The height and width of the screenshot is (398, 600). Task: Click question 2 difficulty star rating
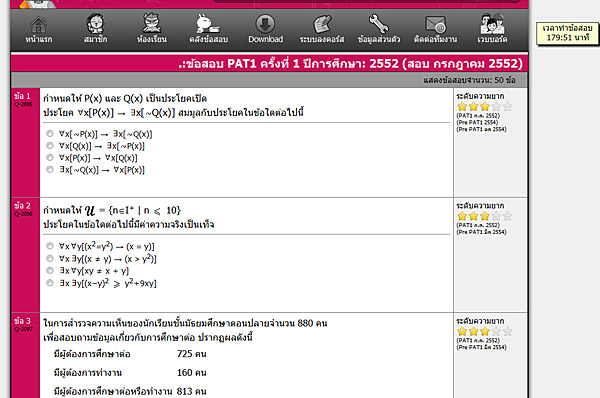point(484,216)
